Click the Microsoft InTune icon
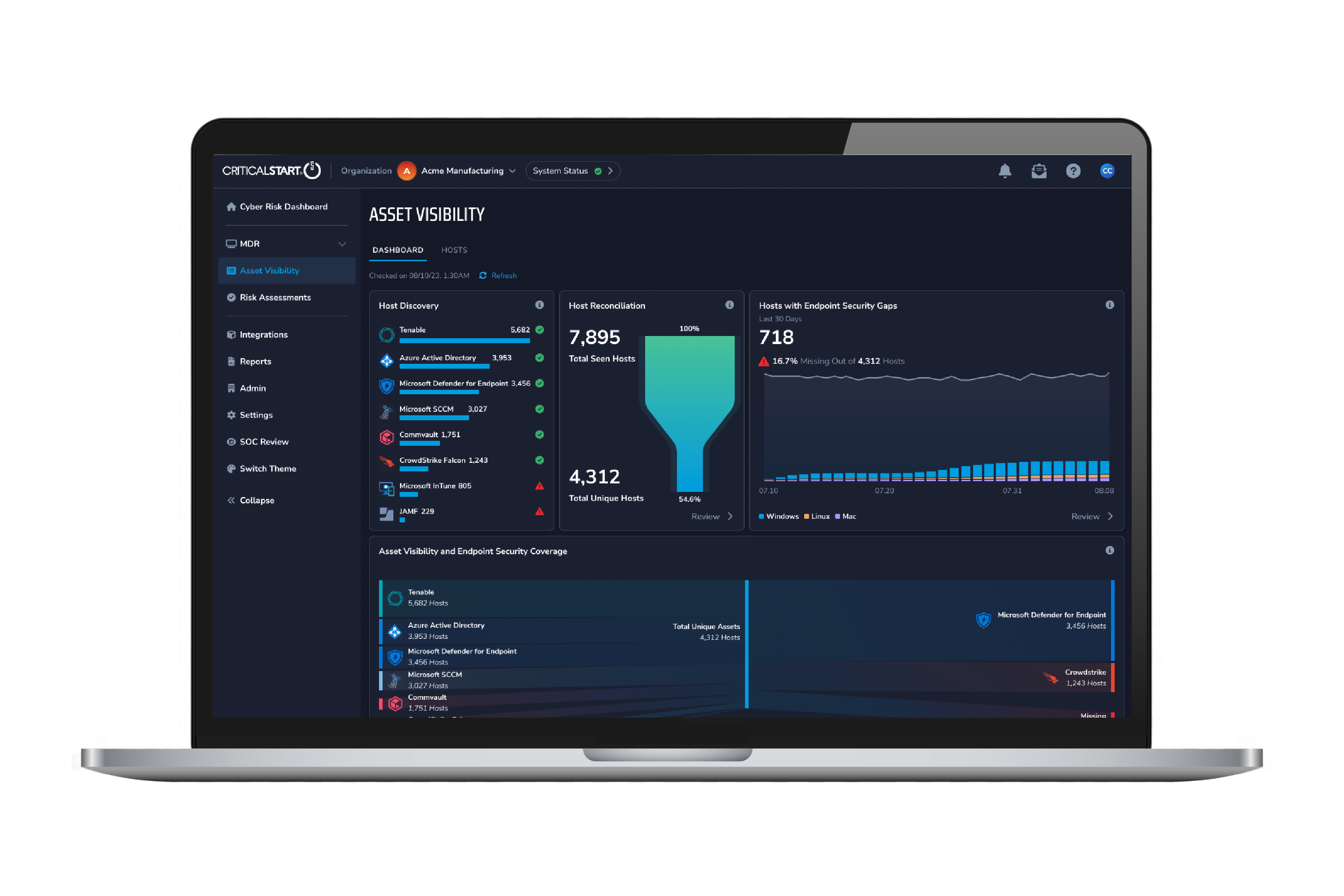This screenshot has width=1344, height=896. pyautogui.click(x=387, y=489)
